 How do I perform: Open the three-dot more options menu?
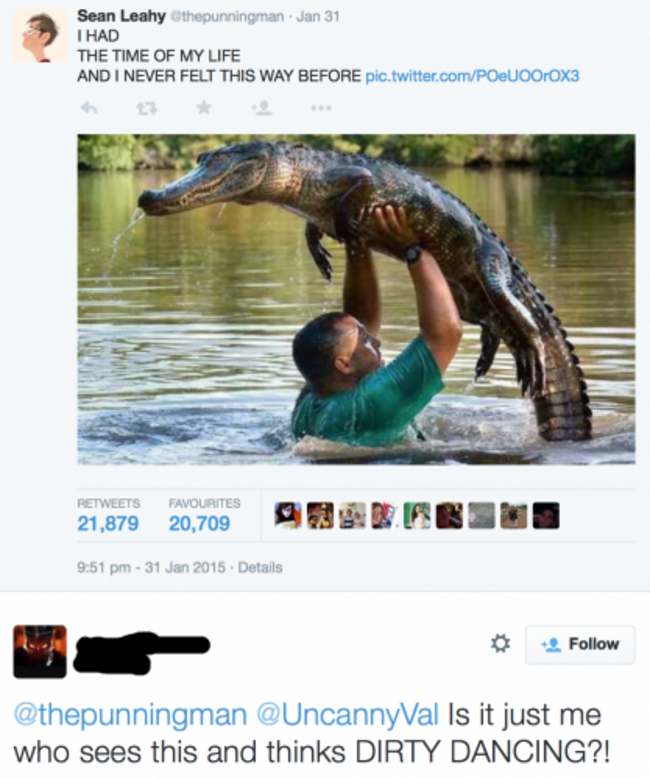pos(321,107)
